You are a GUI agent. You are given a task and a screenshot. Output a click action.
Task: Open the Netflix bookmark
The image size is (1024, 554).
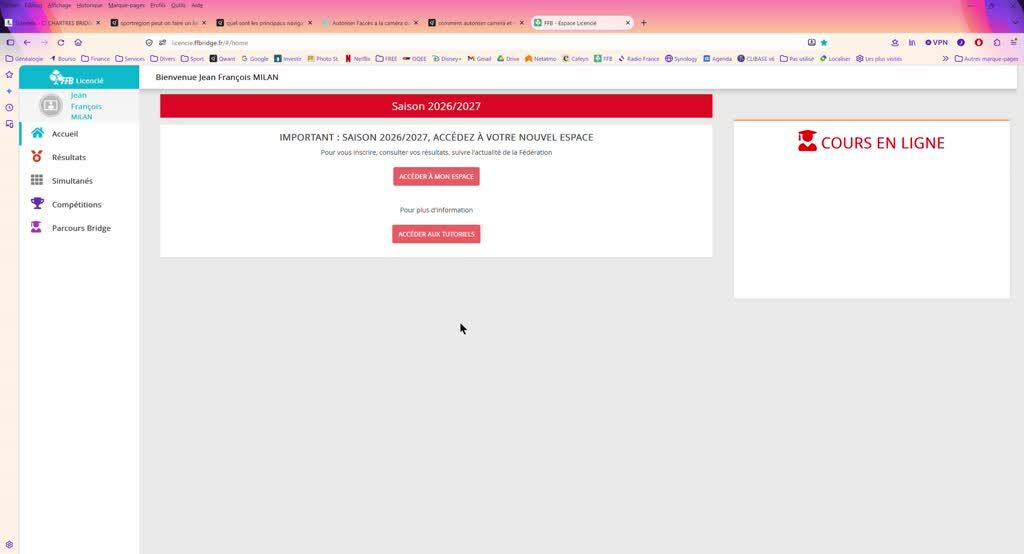358,59
